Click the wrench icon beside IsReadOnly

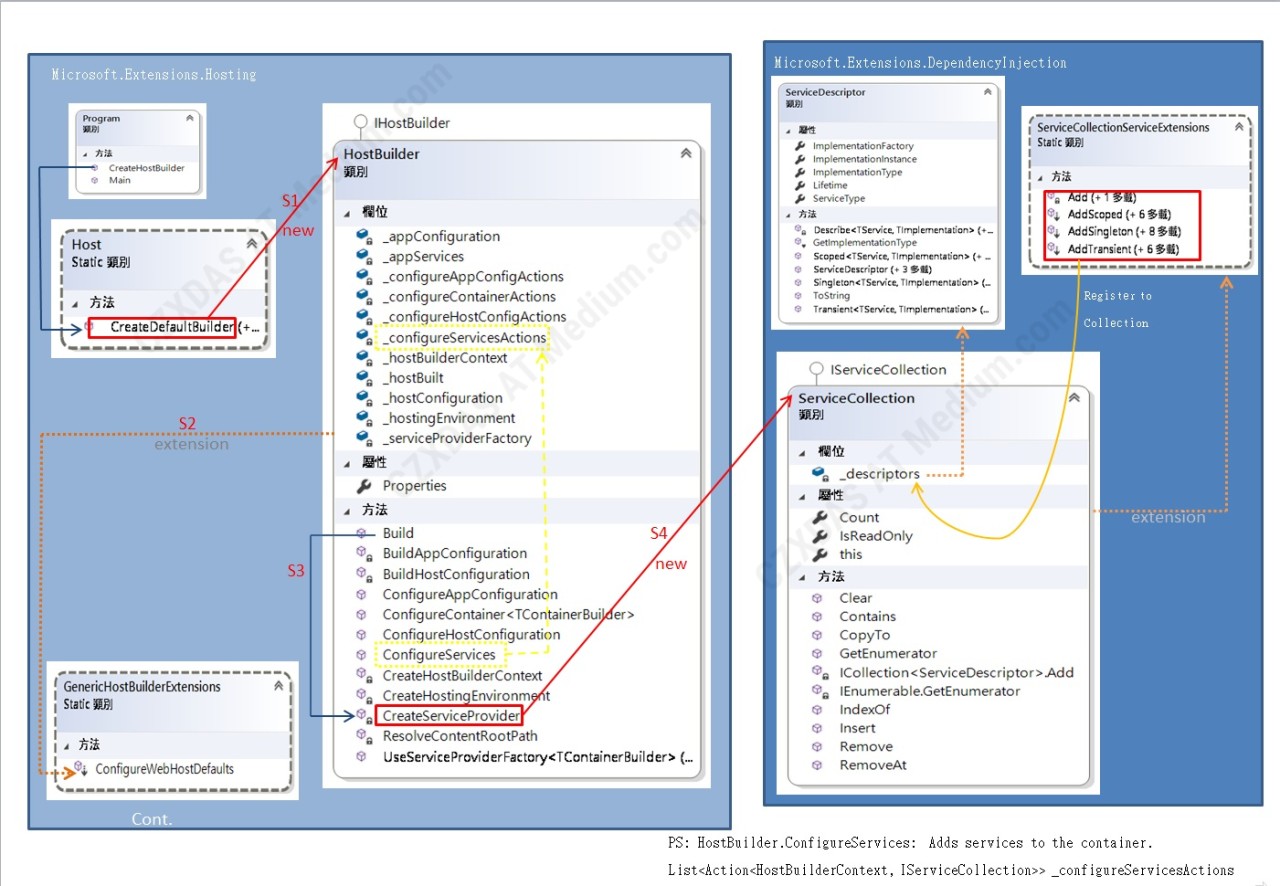click(819, 536)
